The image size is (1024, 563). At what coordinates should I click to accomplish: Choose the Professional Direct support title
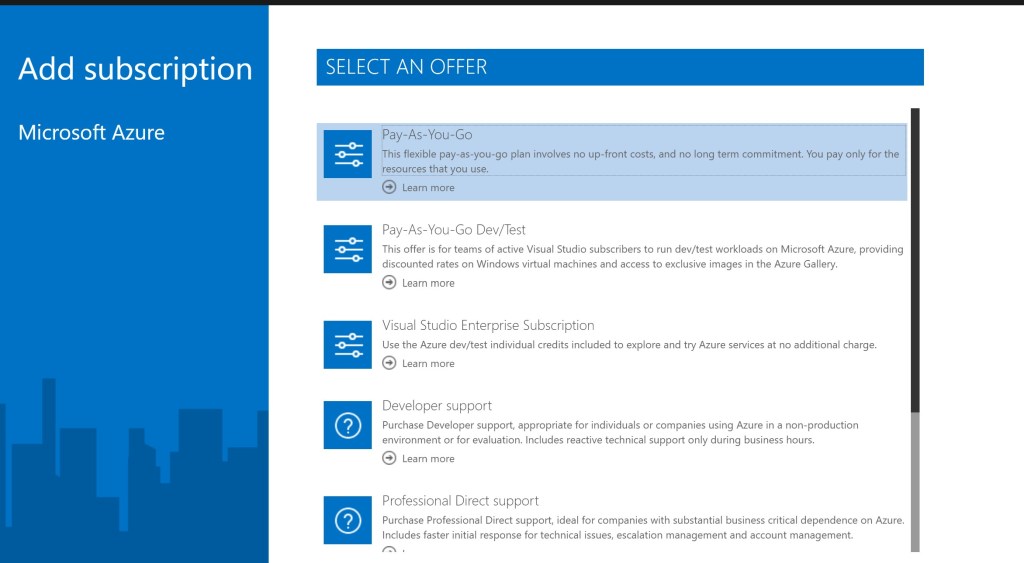460,501
